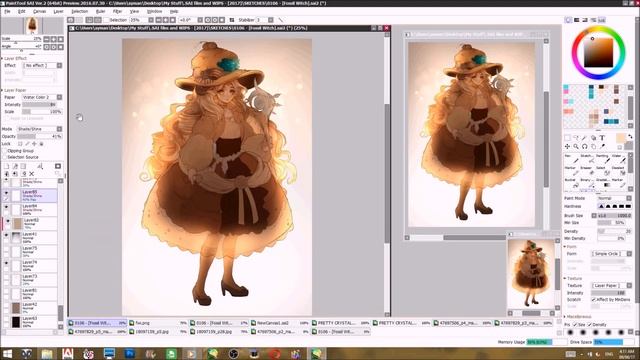Select the softest Hardness preset
This screenshot has width=640, height=360.
601,207
